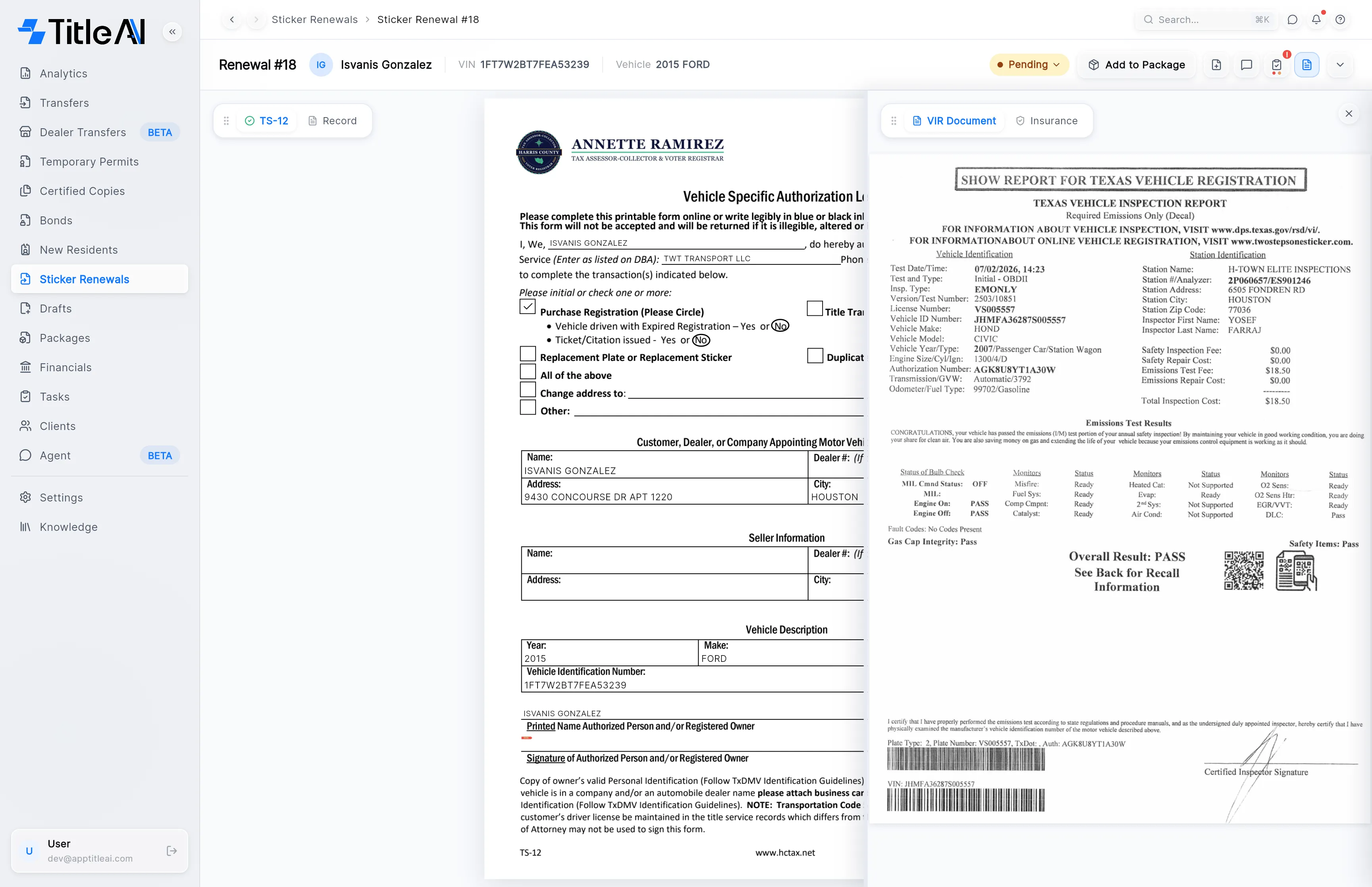This screenshot has height=887, width=1372.
Task: Click the add document icon button
Action: 1216,64
